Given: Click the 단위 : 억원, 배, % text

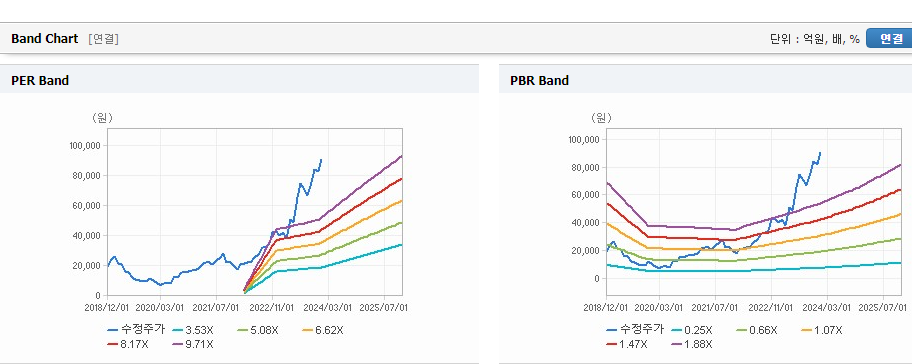Looking at the screenshot, I should click(x=814, y=39).
